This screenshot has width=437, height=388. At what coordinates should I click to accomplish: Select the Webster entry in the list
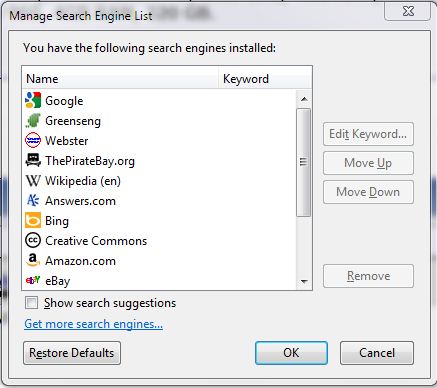pos(67,141)
